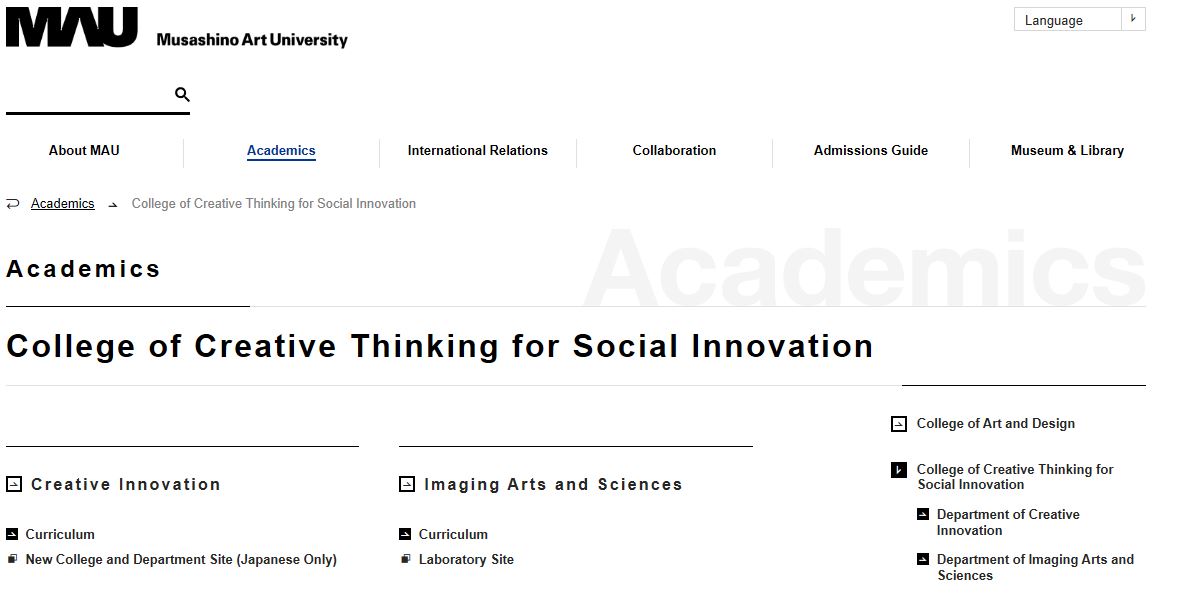This screenshot has height=593, width=1179.
Task: Click the black arrow icon by Department of Creative Innovation
Action: (923, 514)
